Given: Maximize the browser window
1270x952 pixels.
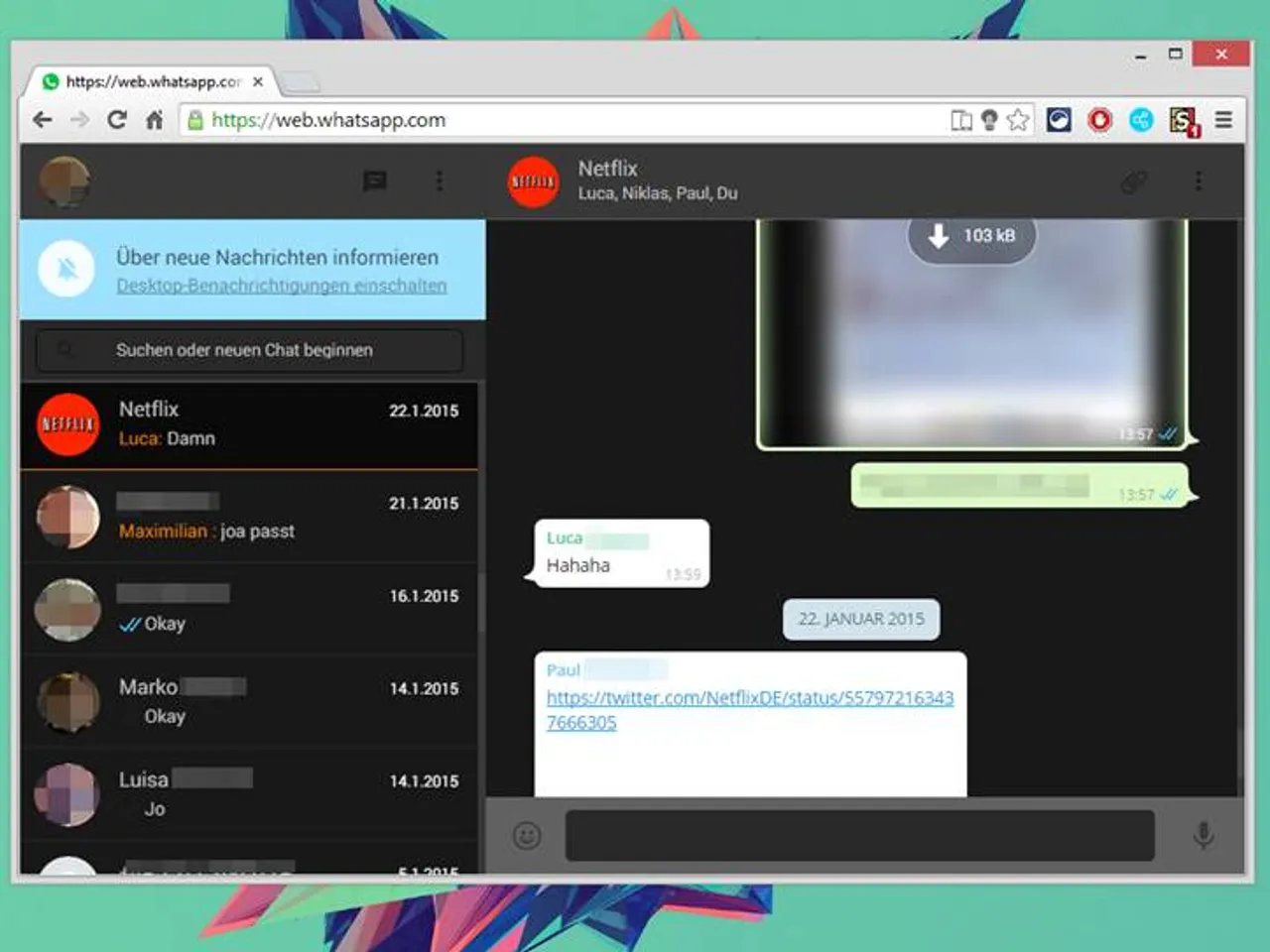Looking at the screenshot, I should (1175, 55).
